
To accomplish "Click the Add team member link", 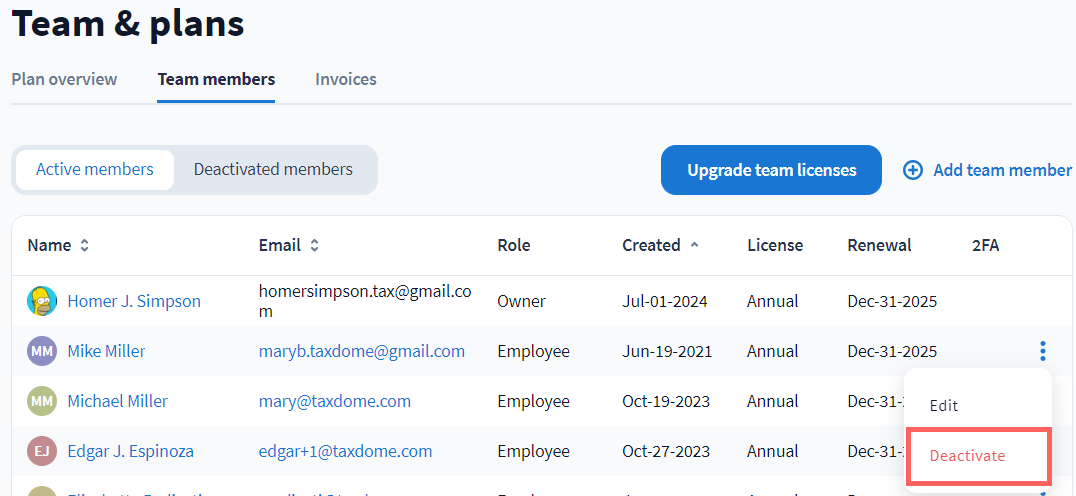I will click(1001, 170).
